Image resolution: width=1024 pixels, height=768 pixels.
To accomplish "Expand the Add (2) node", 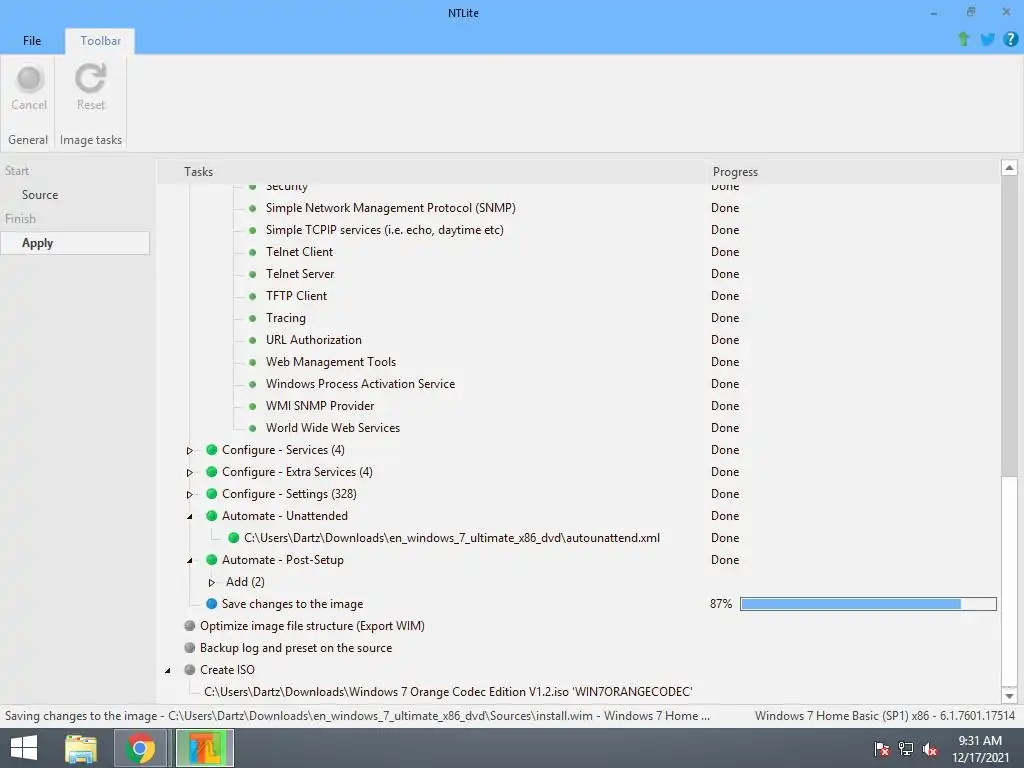I will click(x=212, y=583).
